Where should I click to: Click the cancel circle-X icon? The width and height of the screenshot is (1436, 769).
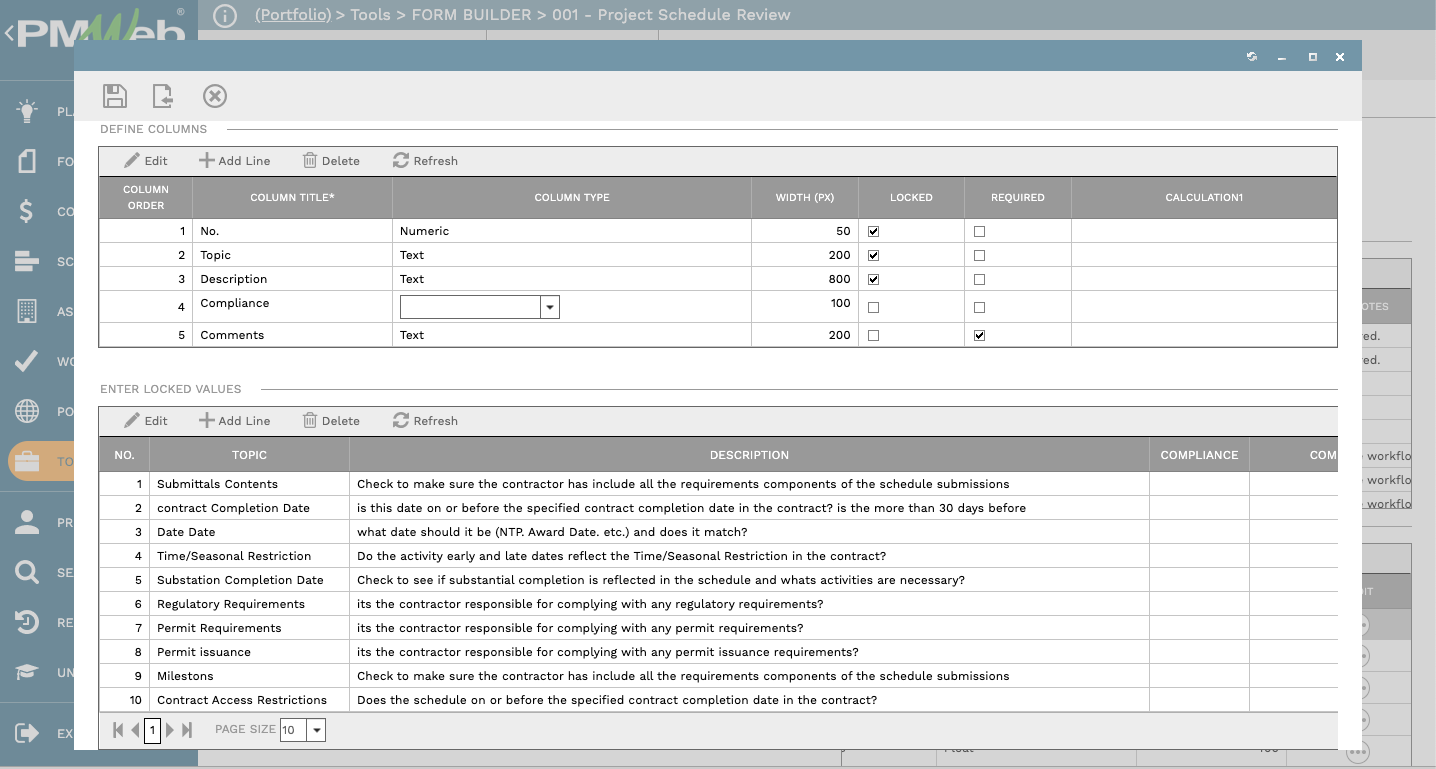[215, 96]
